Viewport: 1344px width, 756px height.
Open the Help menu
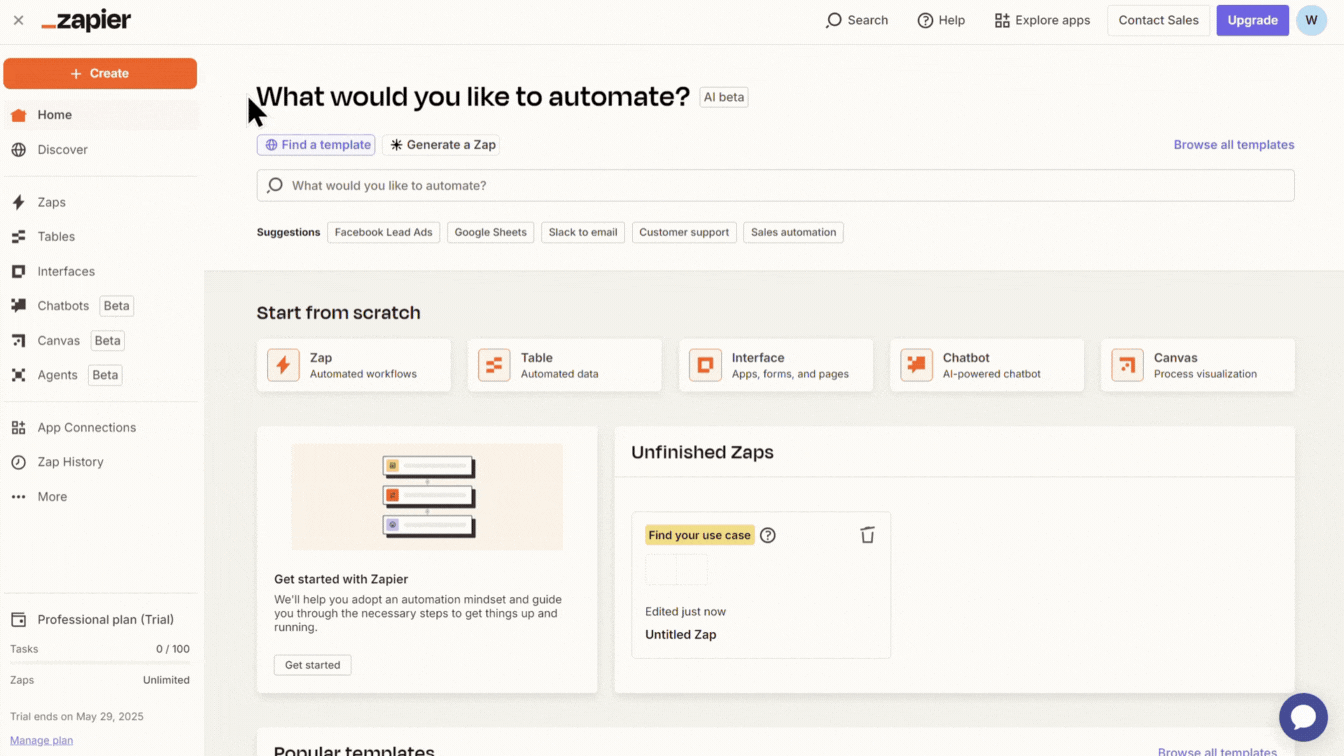pos(941,20)
